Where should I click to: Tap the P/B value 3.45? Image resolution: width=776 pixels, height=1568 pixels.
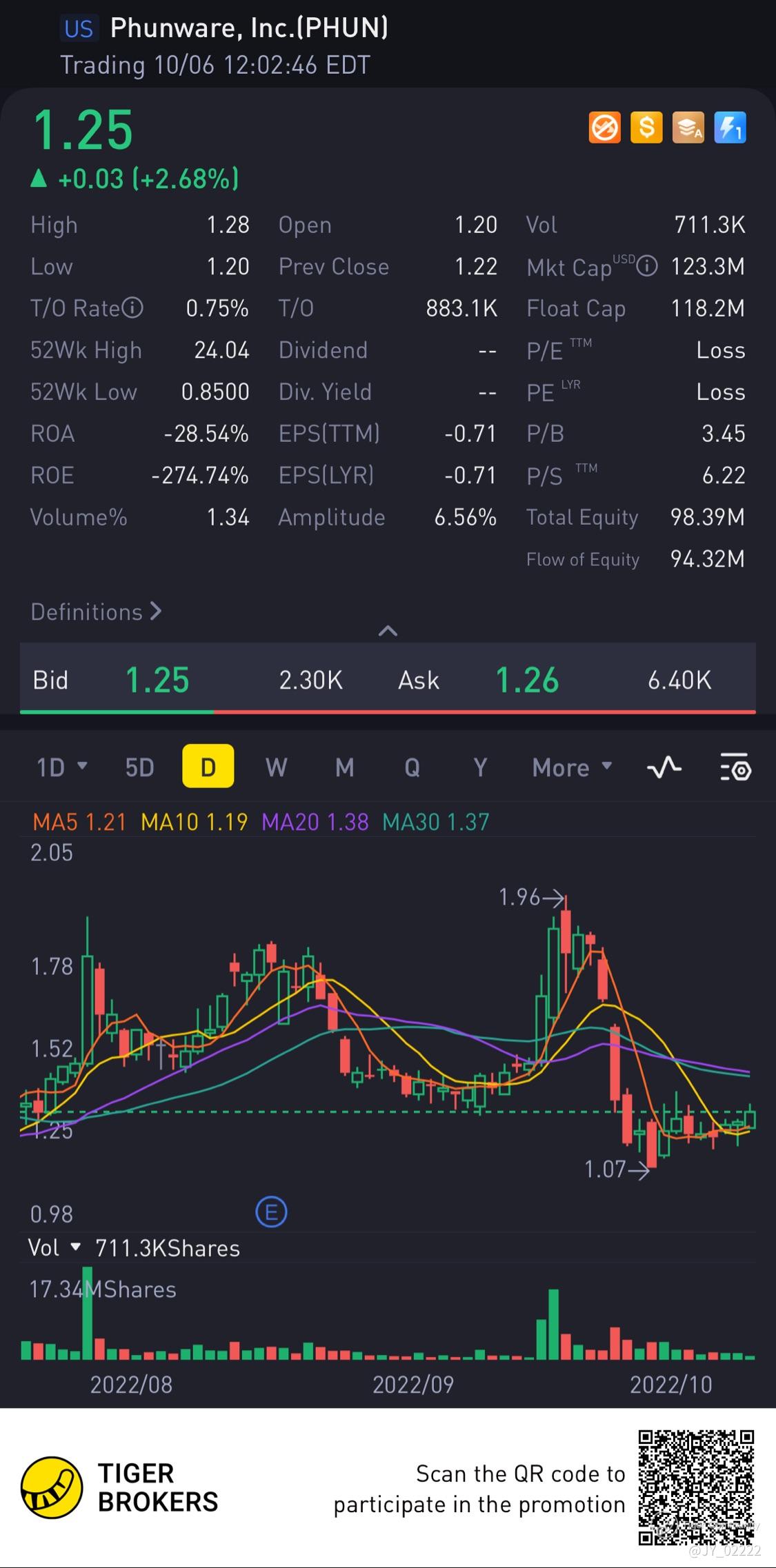724,434
